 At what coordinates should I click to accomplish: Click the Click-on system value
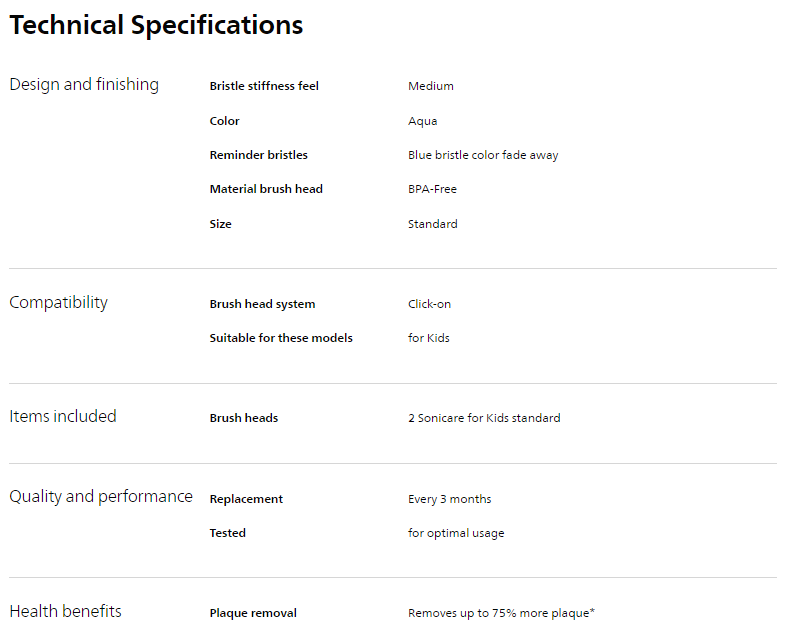(429, 304)
